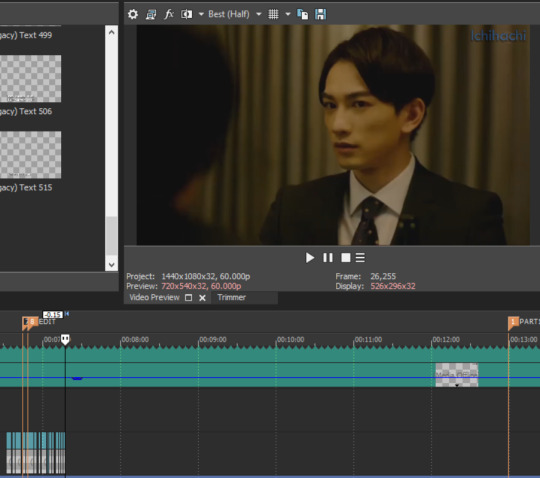Click the Text 506 preset label
This screenshot has width=540, height=478.
[x=26, y=112]
